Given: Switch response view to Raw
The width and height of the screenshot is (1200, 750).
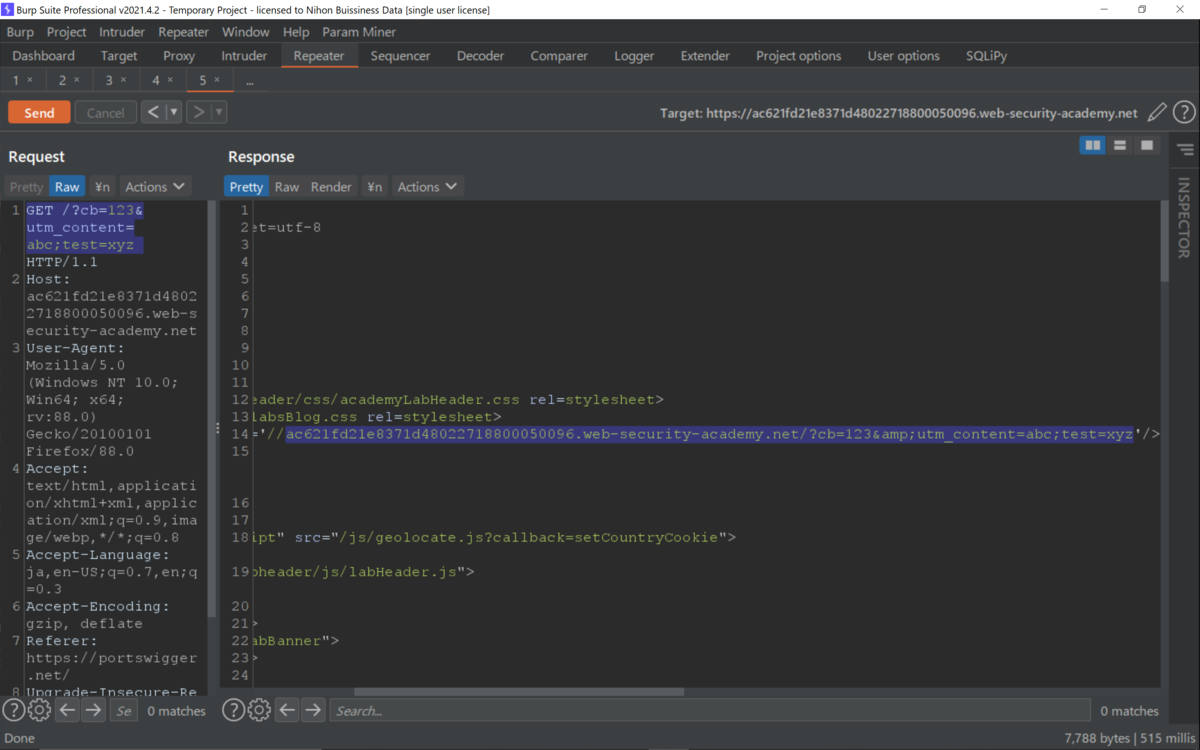Looking at the screenshot, I should tap(287, 187).
